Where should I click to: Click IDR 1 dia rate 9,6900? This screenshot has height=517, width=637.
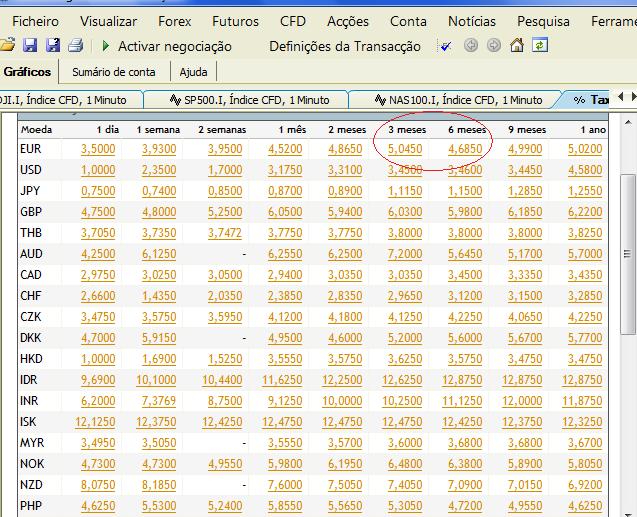tap(98, 380)
